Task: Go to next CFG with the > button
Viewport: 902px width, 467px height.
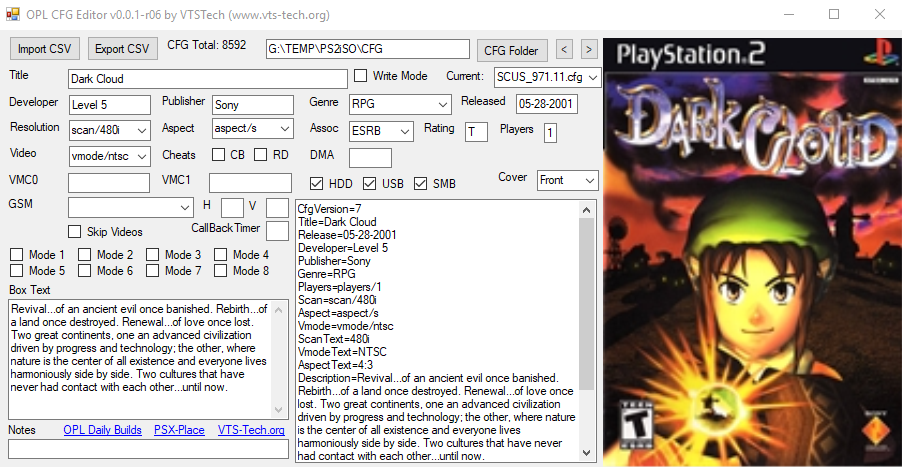Action: (x=588, y=50)
